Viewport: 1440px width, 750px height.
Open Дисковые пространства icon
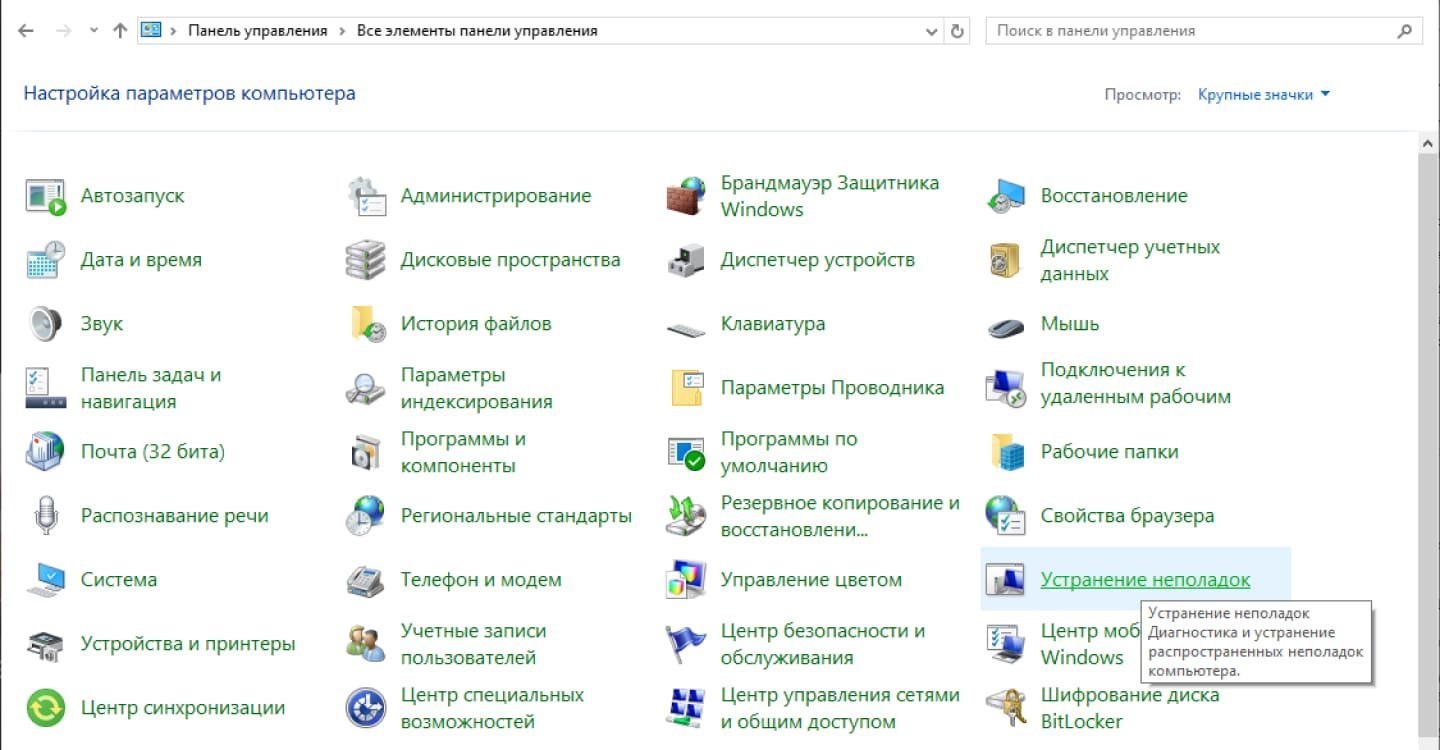(x=366, y=260)
